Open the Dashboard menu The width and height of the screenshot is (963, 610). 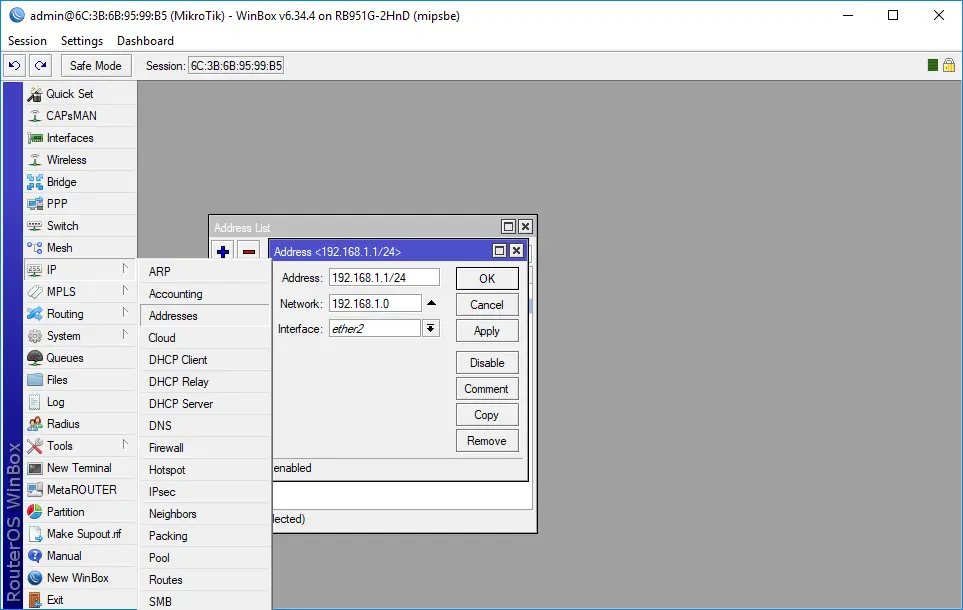(x=145, y=41)
